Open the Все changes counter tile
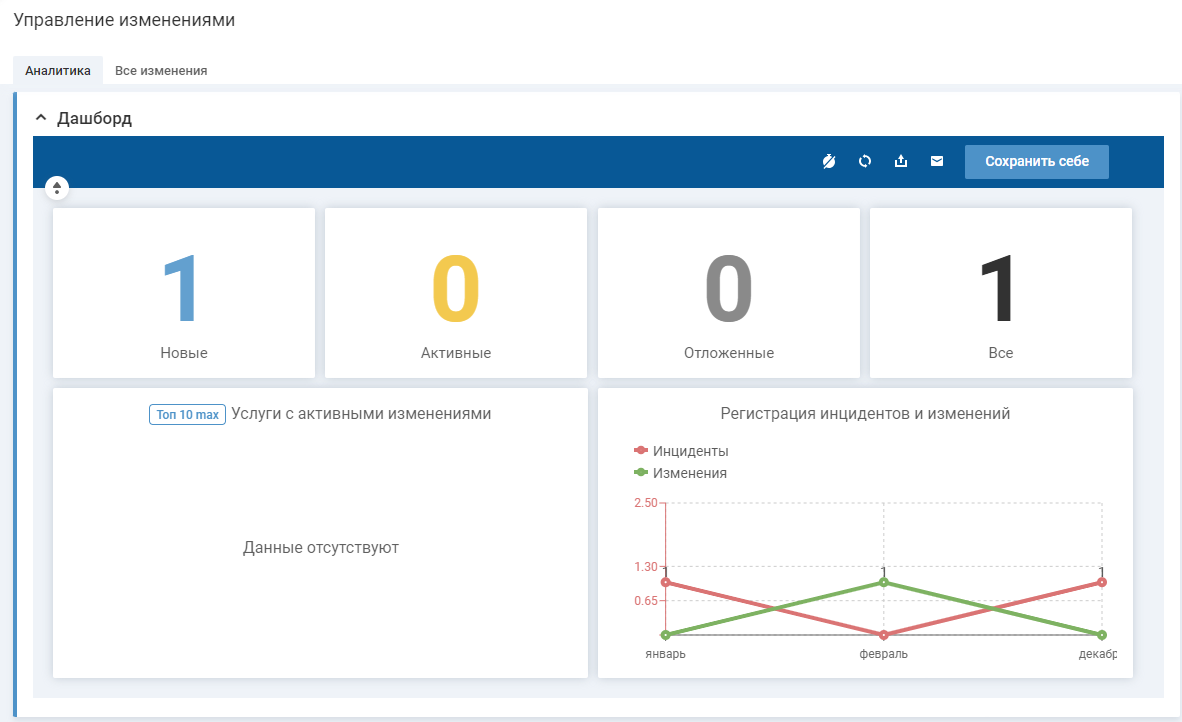 click(x=1000, y=293)
